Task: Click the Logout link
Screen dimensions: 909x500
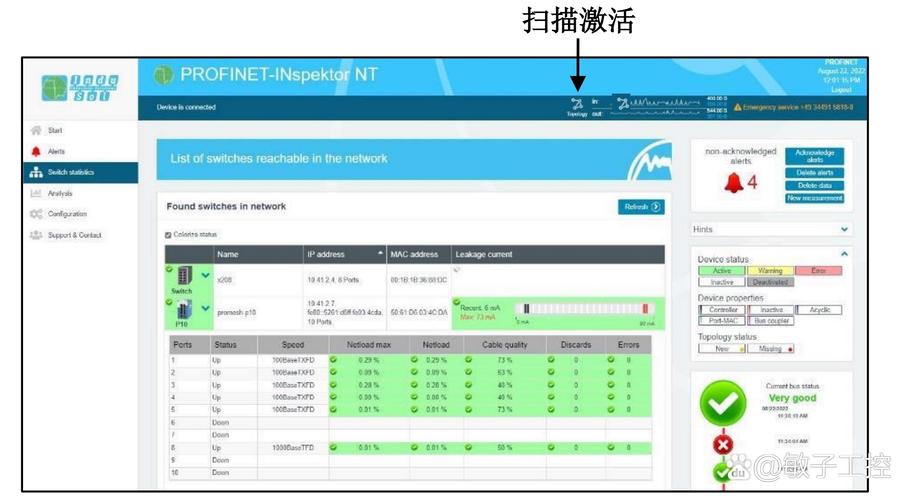Action: (x=841, y=89)
